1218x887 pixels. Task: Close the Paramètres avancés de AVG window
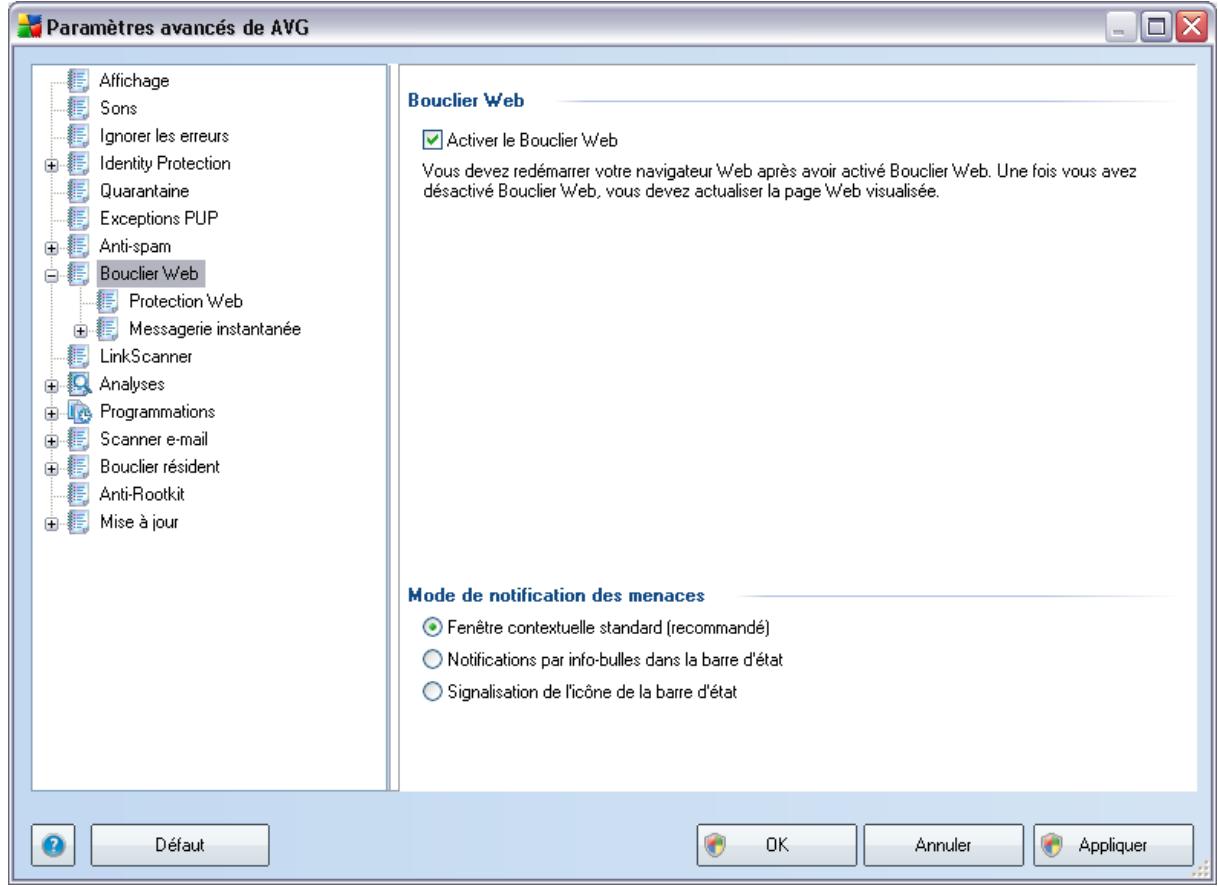(1191, 25)
